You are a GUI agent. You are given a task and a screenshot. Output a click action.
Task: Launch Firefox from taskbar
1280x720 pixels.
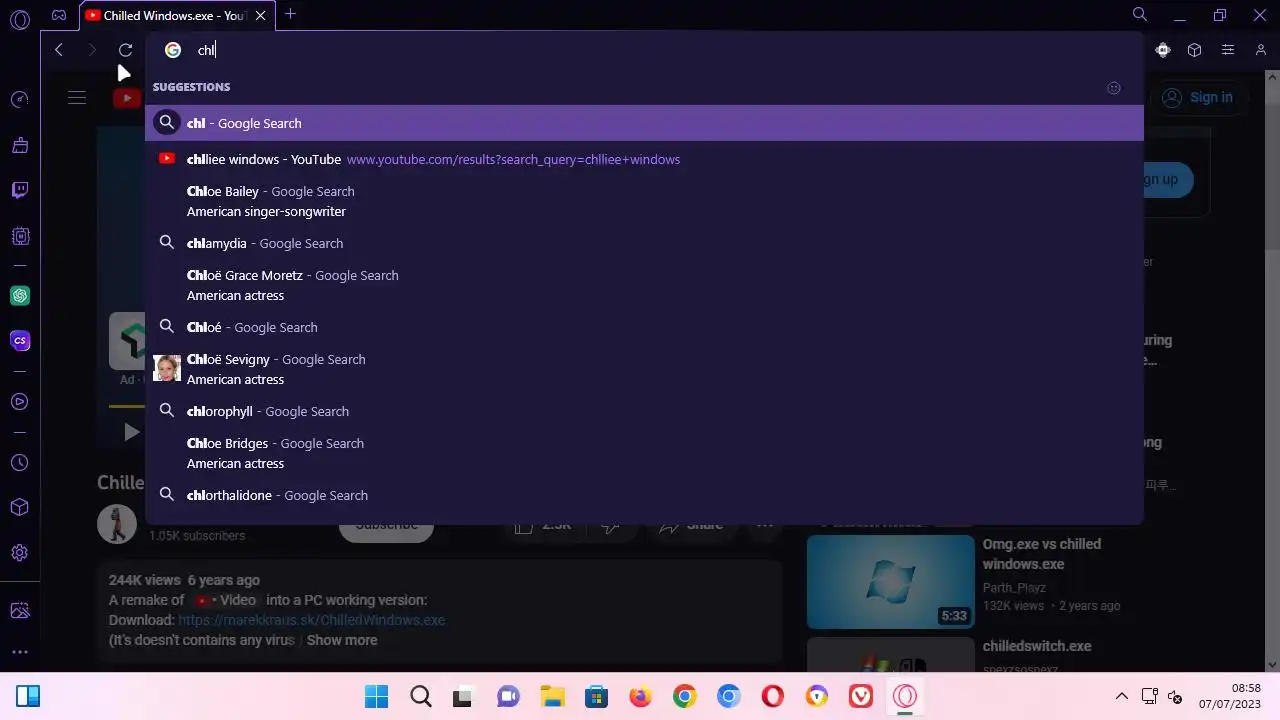click(640, 696)
